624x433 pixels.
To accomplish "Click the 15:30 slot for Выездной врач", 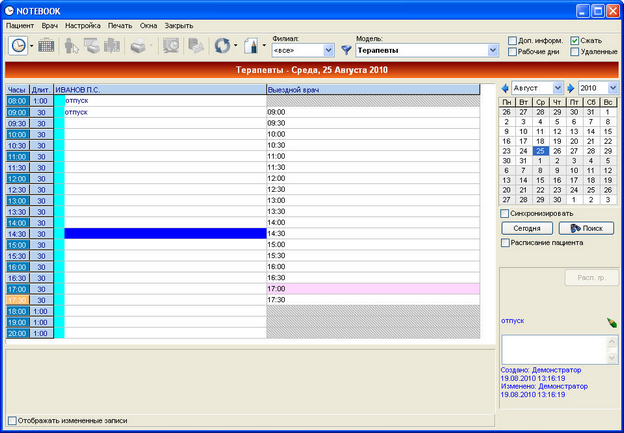I will pyautogui.click(x=373, y=256).
